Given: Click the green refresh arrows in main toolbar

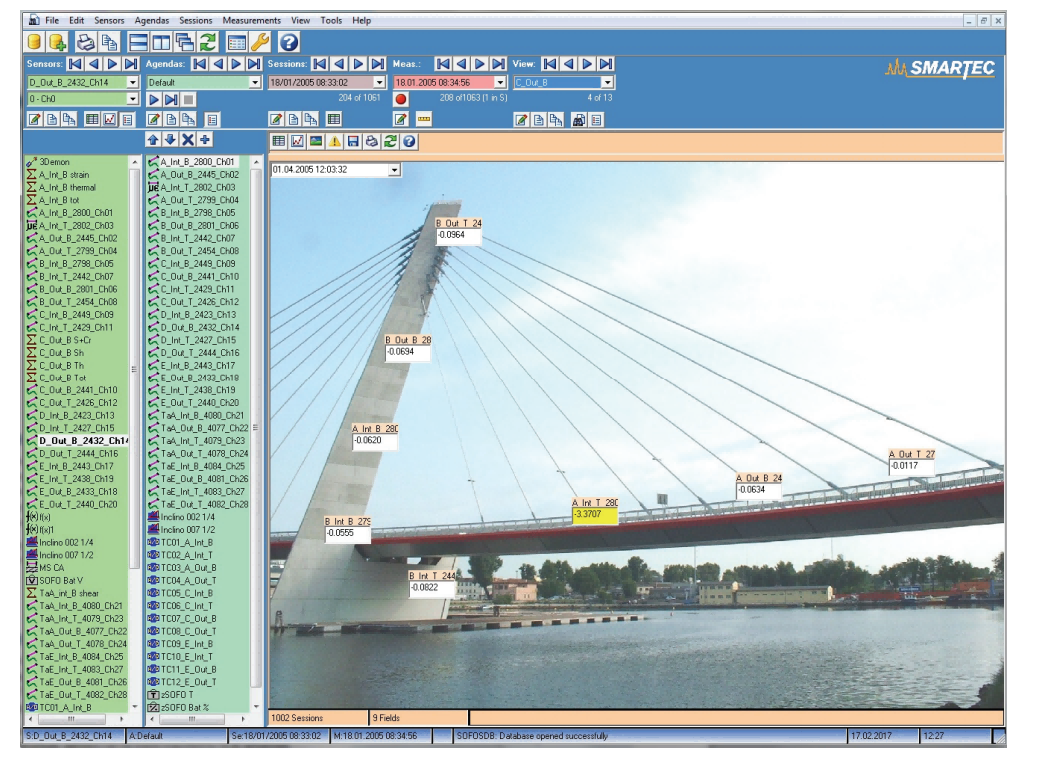Looking at the screenshot, I should 207,42.
